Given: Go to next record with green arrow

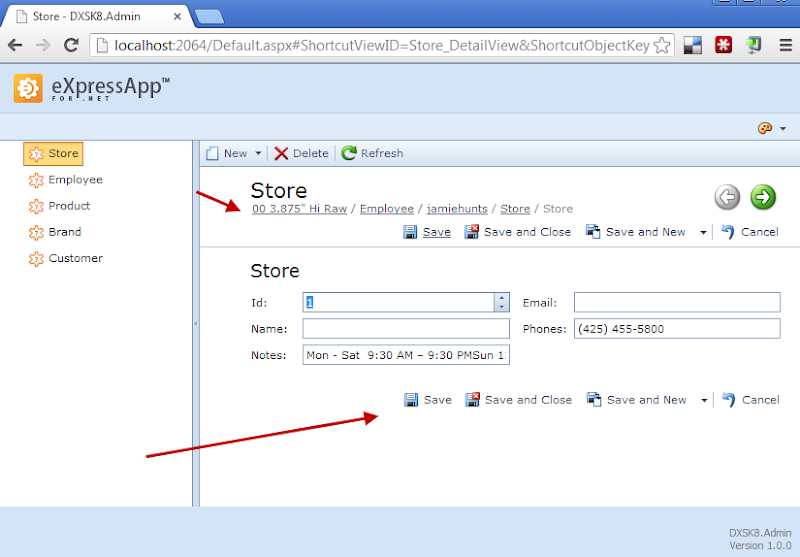Looking at the screenshot, I should coord(763,197).
